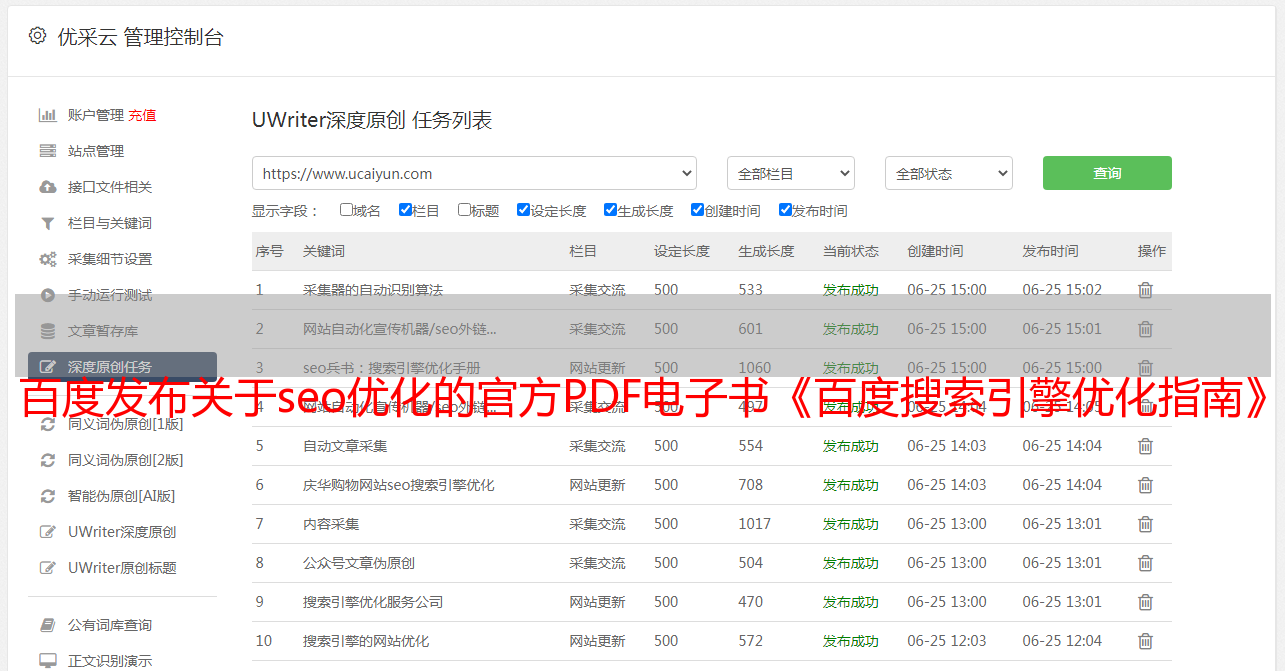This screenshot has width=1285, height=671.
Task: Click the book icon for 公有词库查询
Action: click(47, 625)
